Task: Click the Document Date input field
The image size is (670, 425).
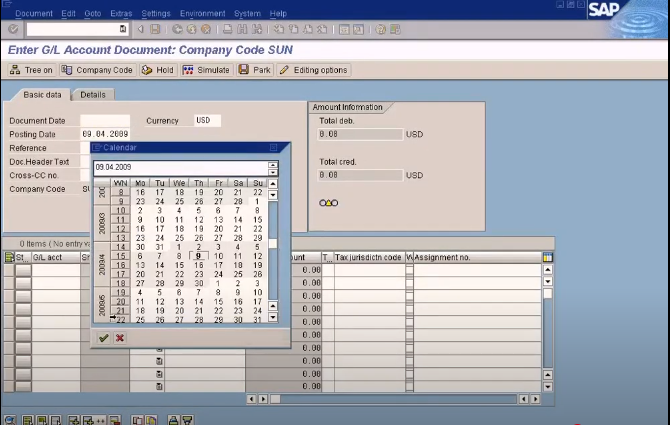Action: pos(105,120)
